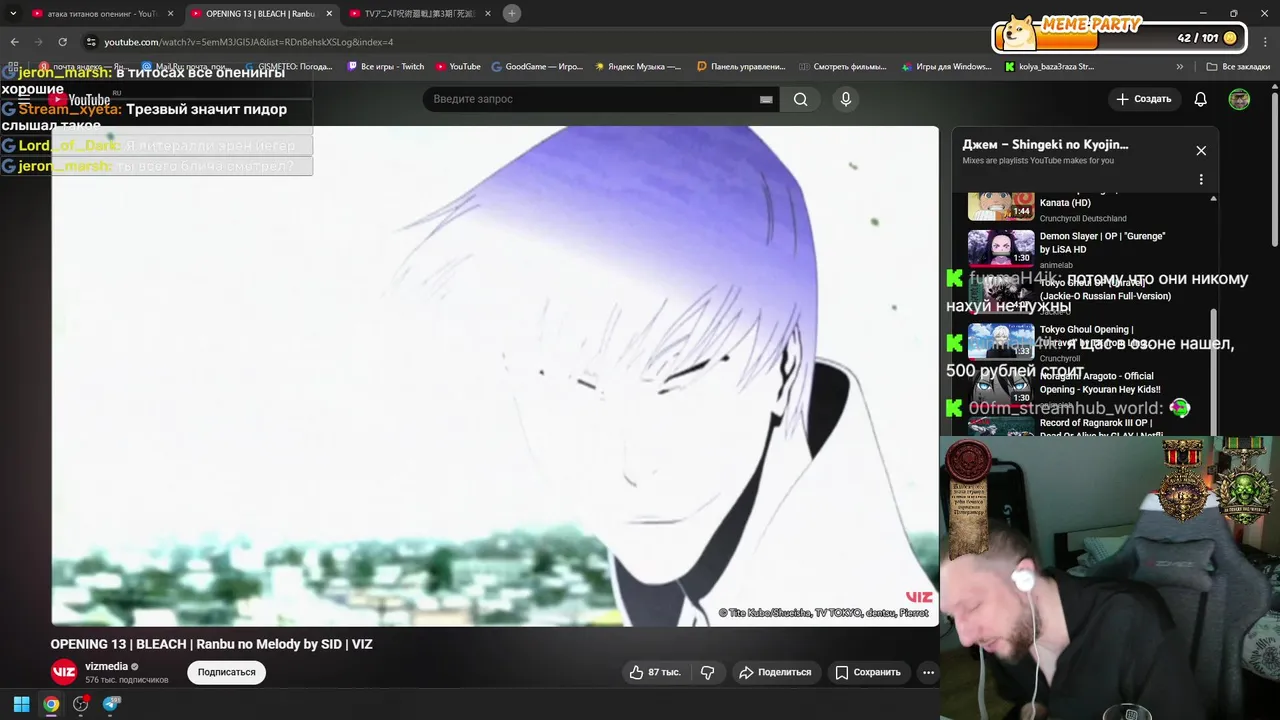Open the Все игры - Twitch bookmark

385,67
